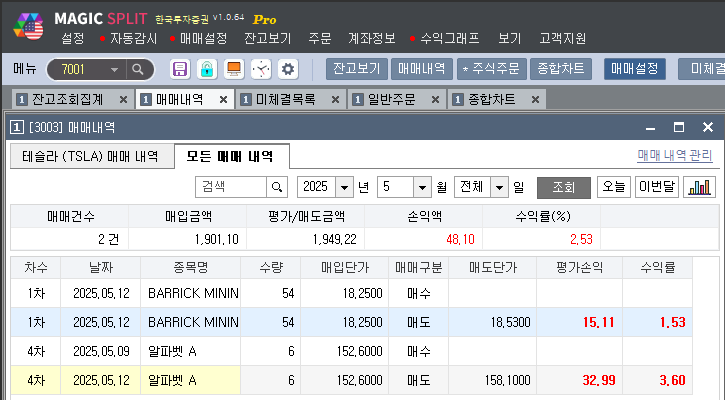Sort by the 수익률 column header

point(657,267)
